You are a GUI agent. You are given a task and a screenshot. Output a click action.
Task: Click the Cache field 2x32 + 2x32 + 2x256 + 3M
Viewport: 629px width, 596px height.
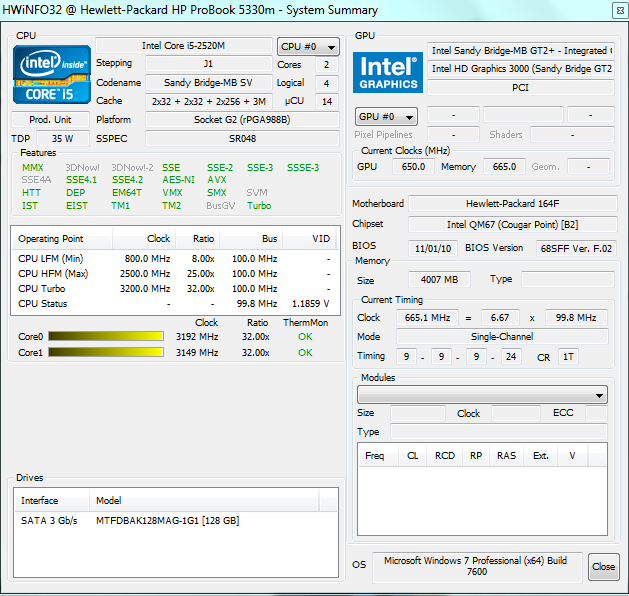pos(209,101)
